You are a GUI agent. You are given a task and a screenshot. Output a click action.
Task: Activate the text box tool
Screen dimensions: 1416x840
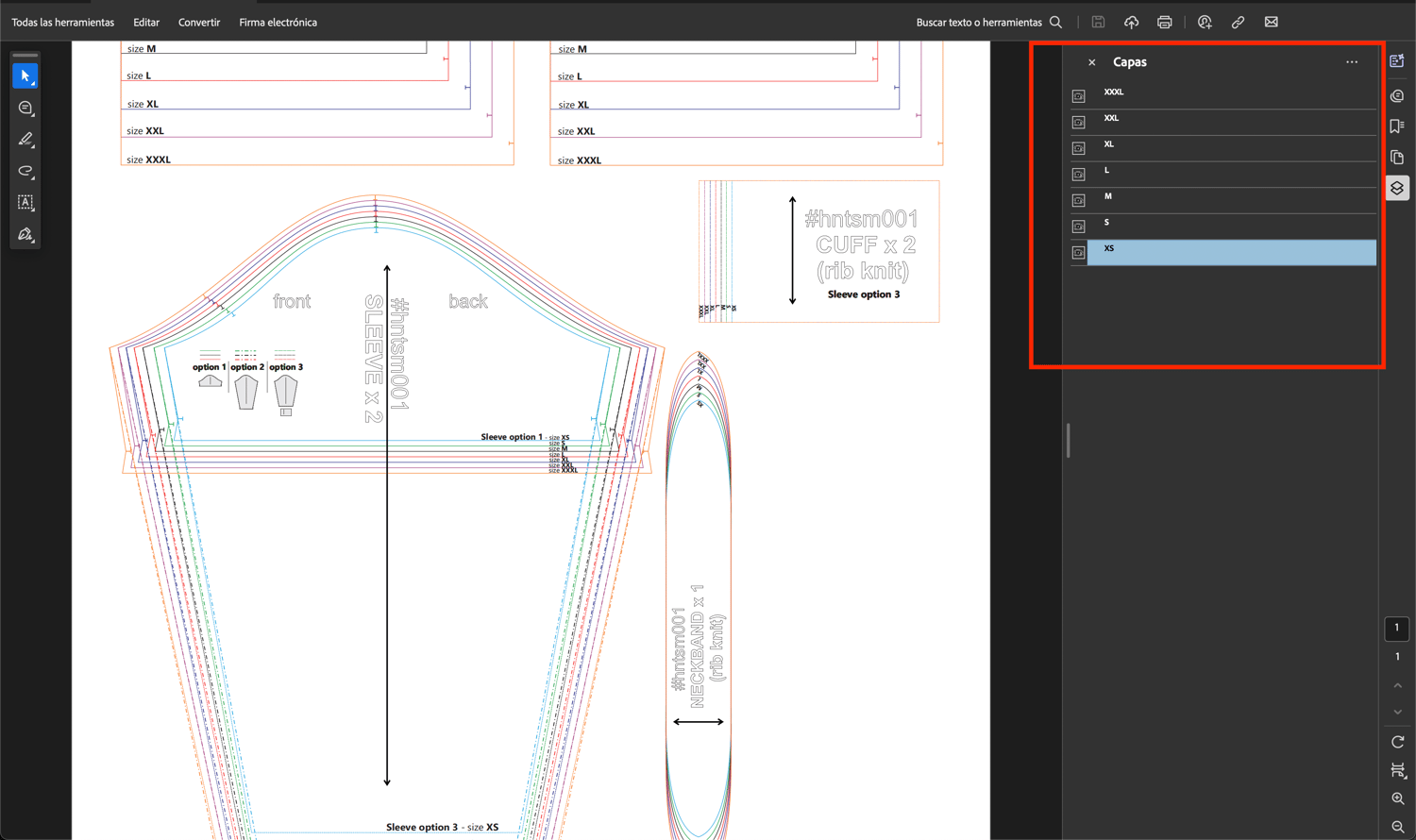pyautogui.click(x=25, y=202)
